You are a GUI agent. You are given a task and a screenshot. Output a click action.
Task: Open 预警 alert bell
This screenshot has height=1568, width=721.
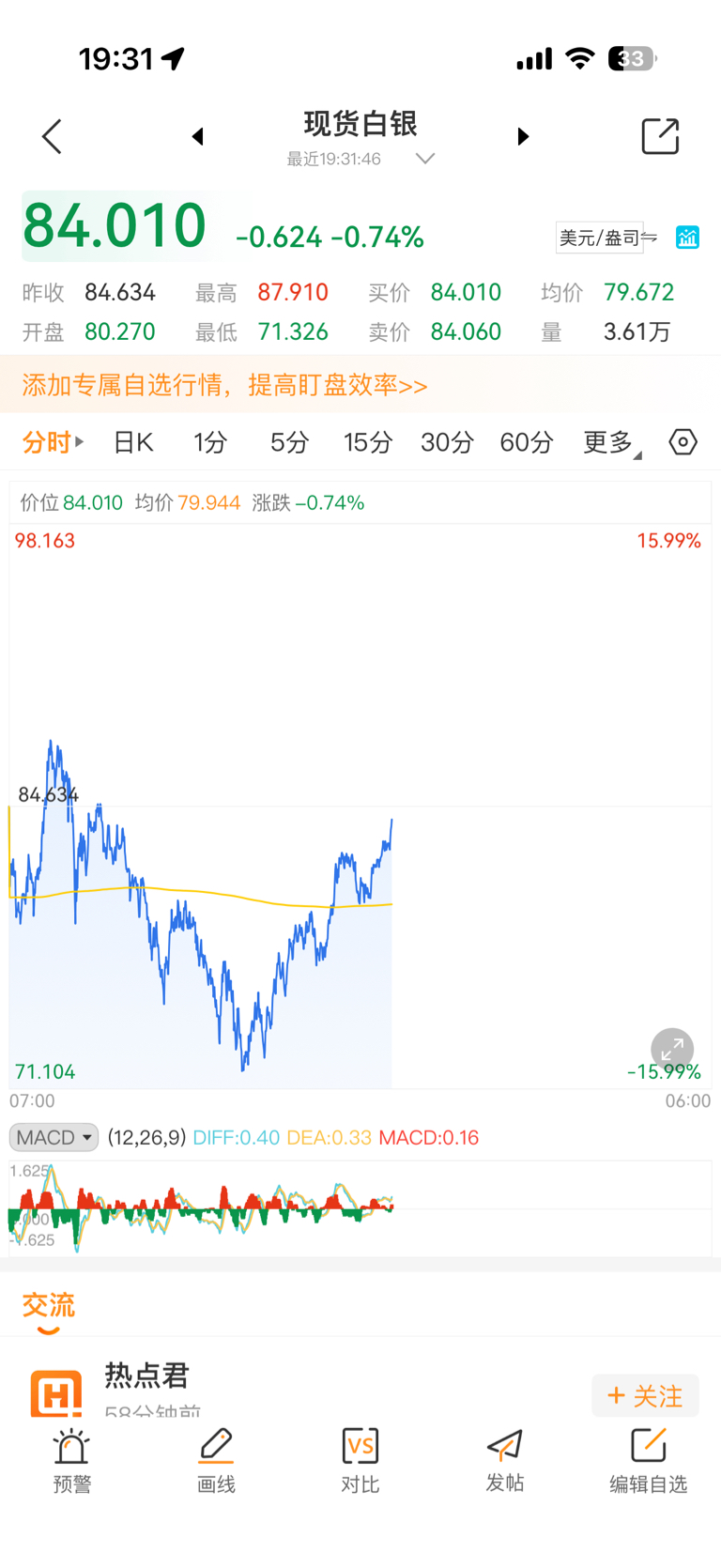pyautogui.click(x=71, y=1461)
